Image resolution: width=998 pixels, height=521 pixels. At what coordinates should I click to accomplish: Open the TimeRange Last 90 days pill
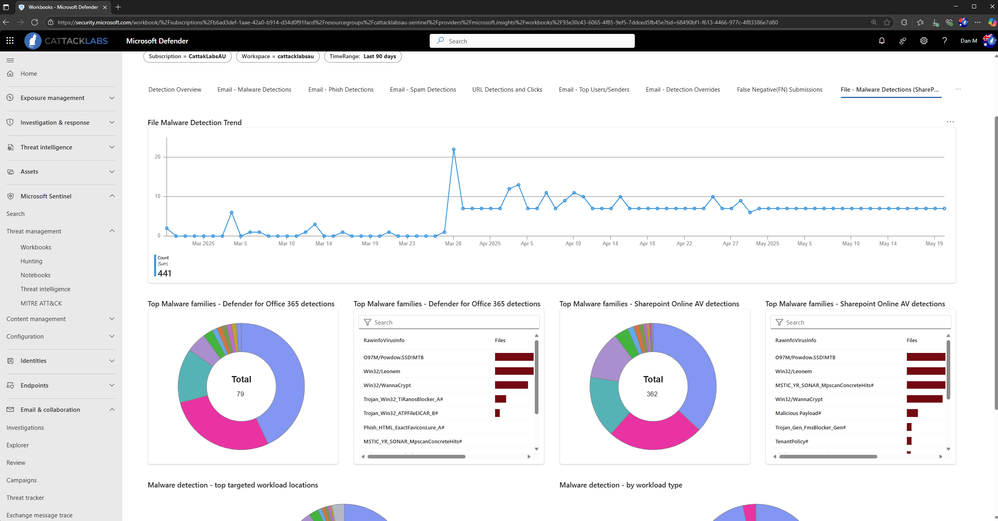pyautogui.click(x=363, y=57)
